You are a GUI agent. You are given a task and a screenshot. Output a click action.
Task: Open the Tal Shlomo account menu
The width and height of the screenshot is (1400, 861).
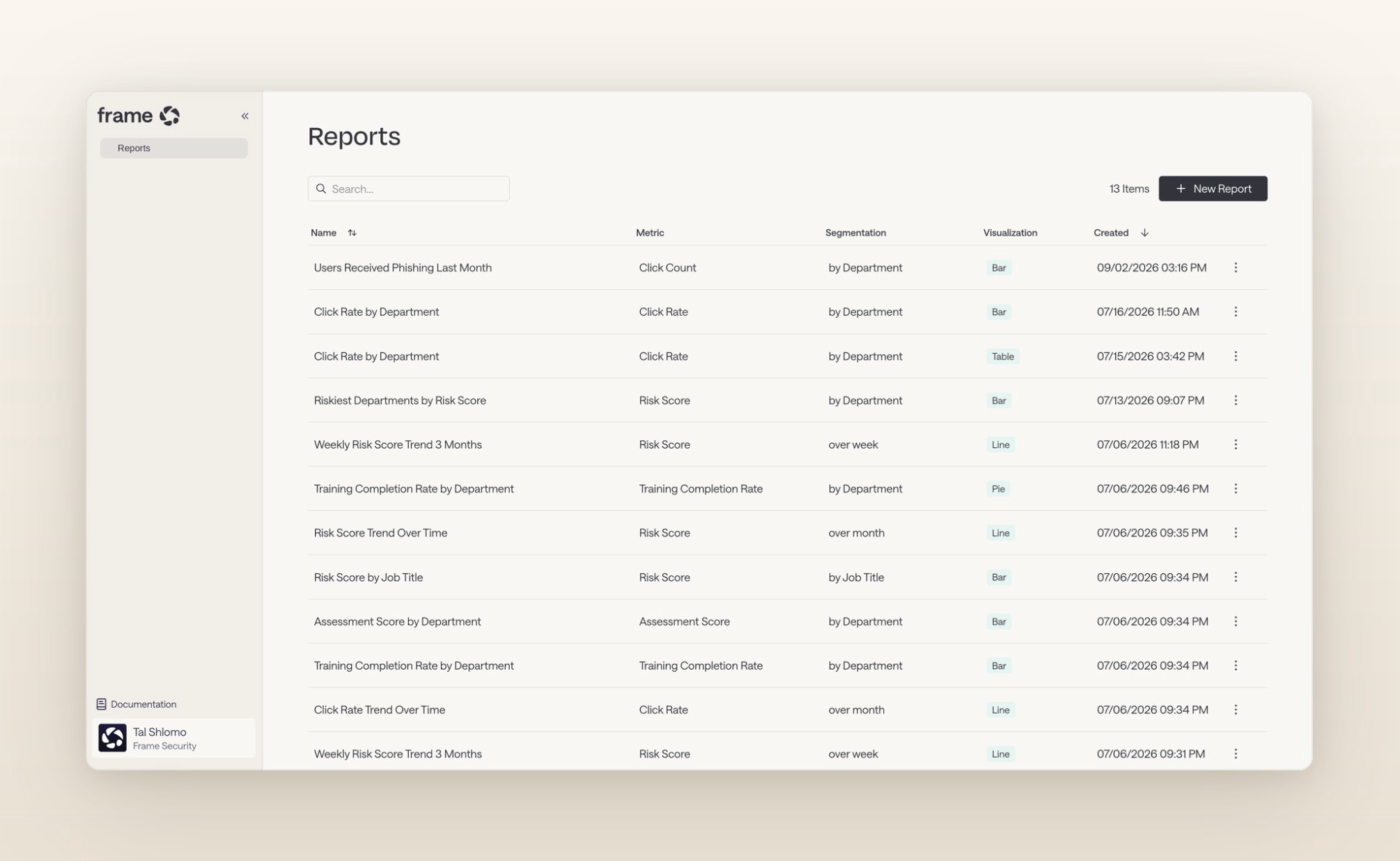173,738
